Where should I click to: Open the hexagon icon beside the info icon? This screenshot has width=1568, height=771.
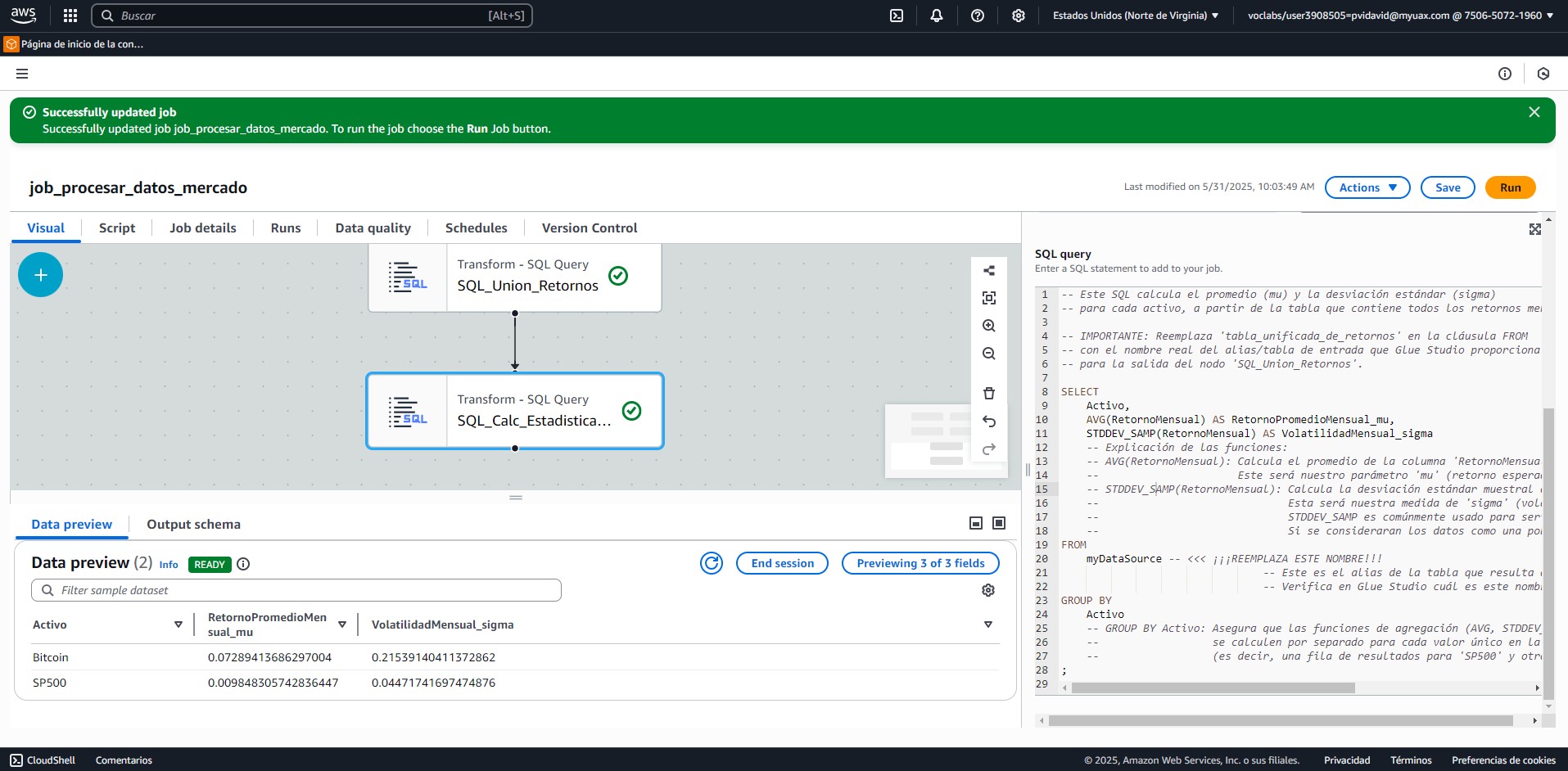1543,74
